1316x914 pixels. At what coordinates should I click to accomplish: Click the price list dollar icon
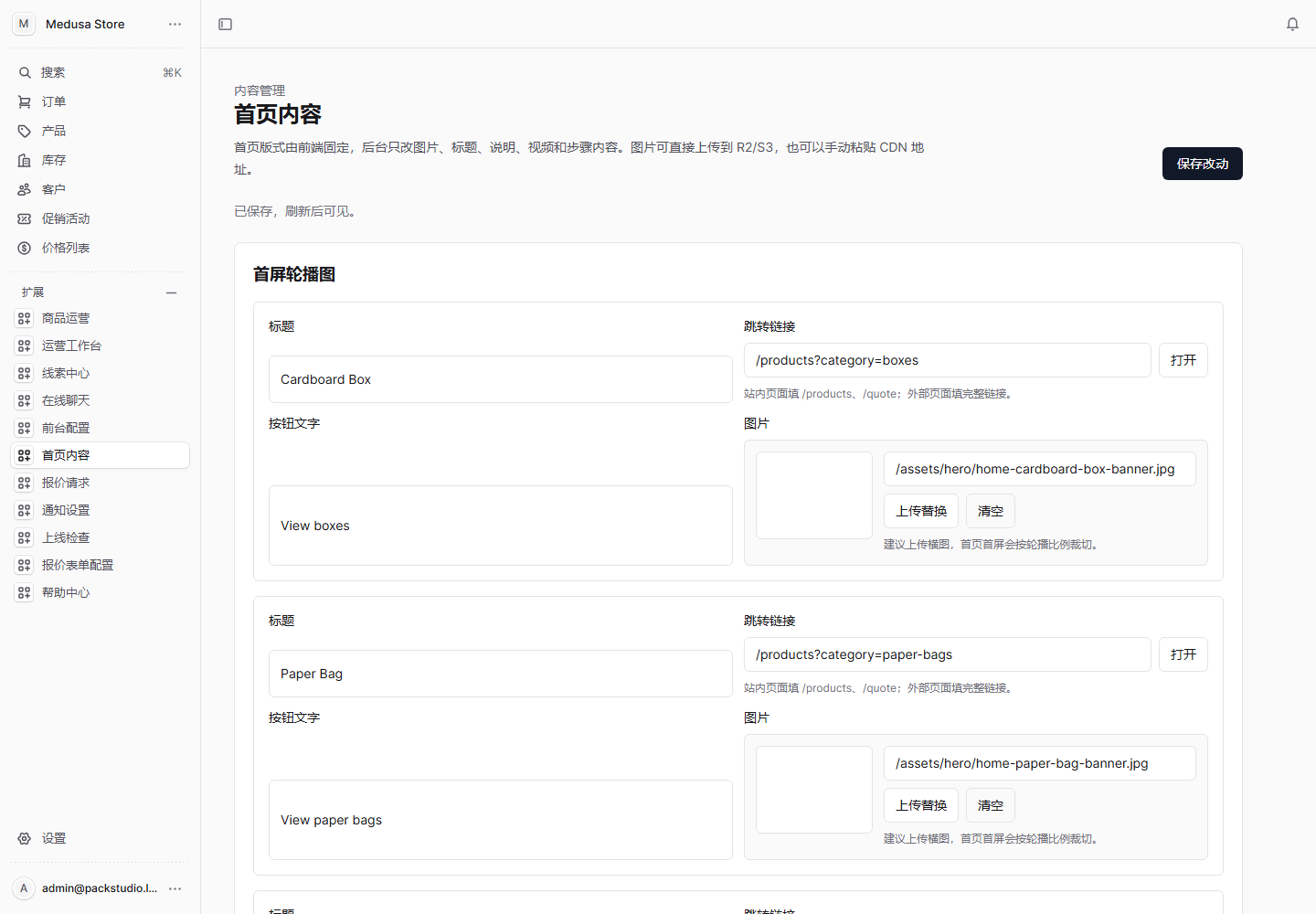pos(25,248)
